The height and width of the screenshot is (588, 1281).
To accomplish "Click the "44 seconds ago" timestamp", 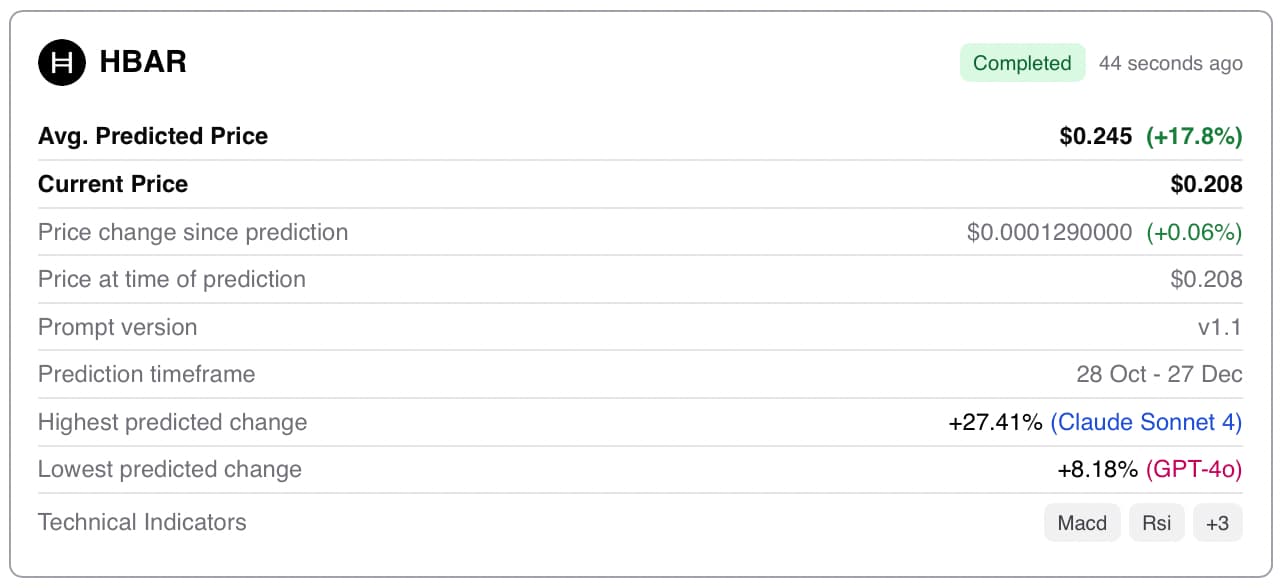I will (1170, 64).
